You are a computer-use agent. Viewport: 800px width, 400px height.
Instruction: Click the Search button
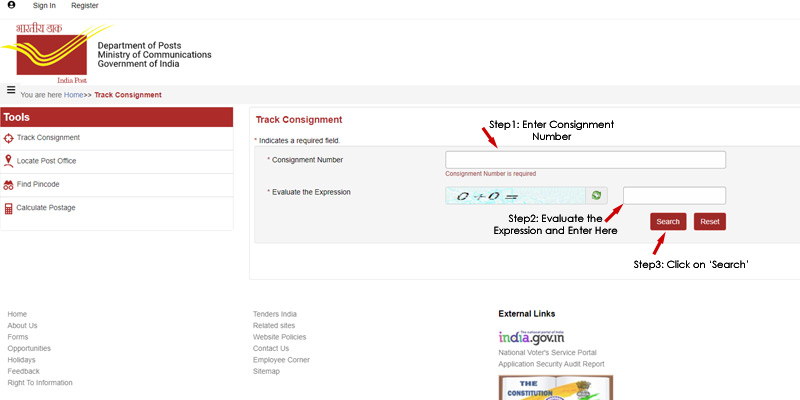pos(668,221)
